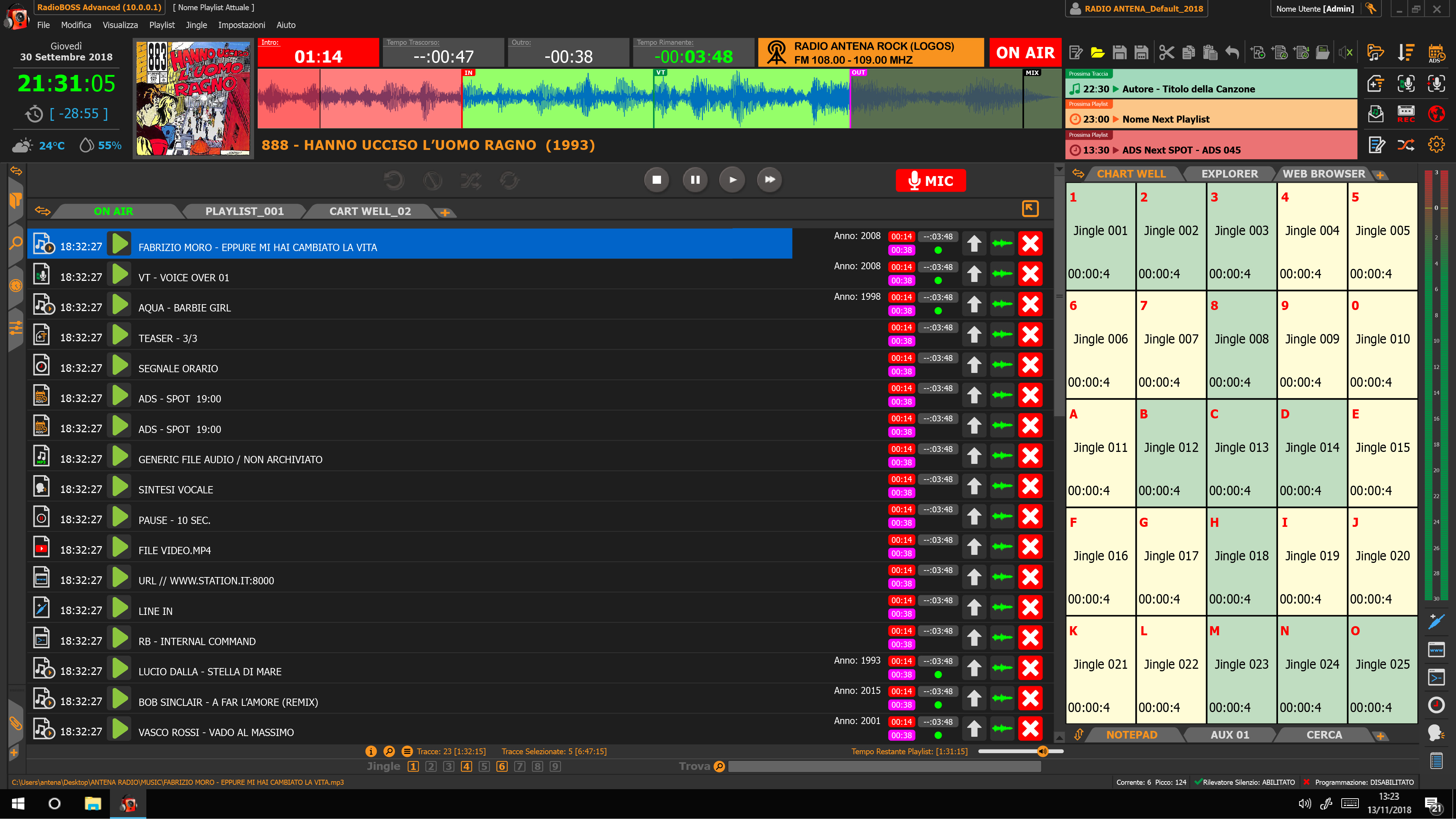Image resolution: width=1456 pixels, height=819 pixels.
Task: Open the AUX 01 tab
Action: (1230, 735)
